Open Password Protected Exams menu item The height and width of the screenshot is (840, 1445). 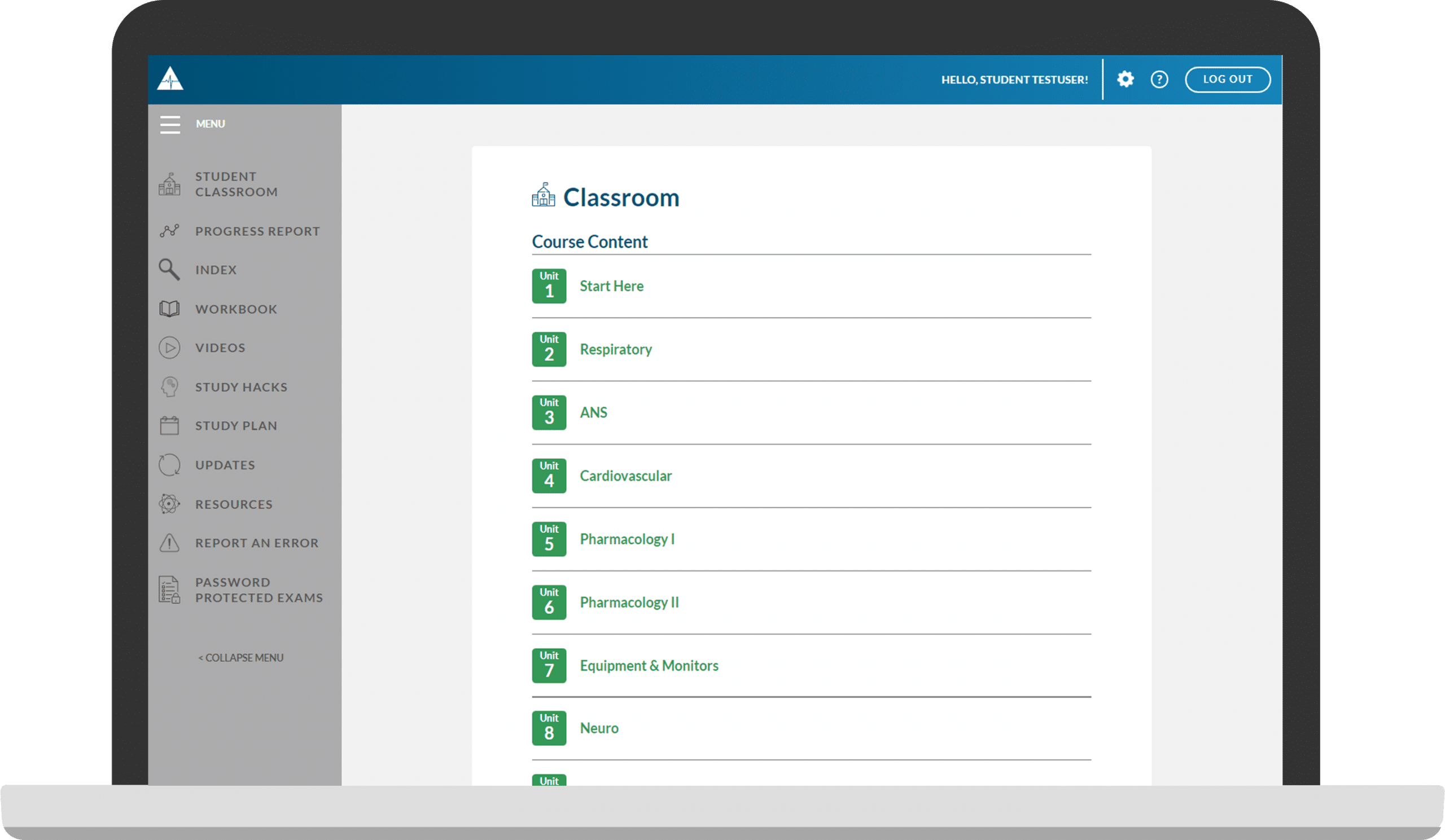click(x=259, y=590)
